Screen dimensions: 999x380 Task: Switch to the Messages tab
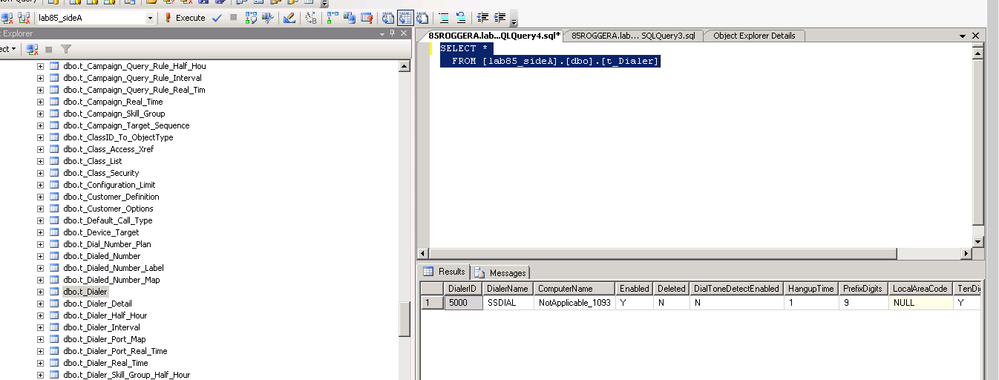(x=501, y=273)
